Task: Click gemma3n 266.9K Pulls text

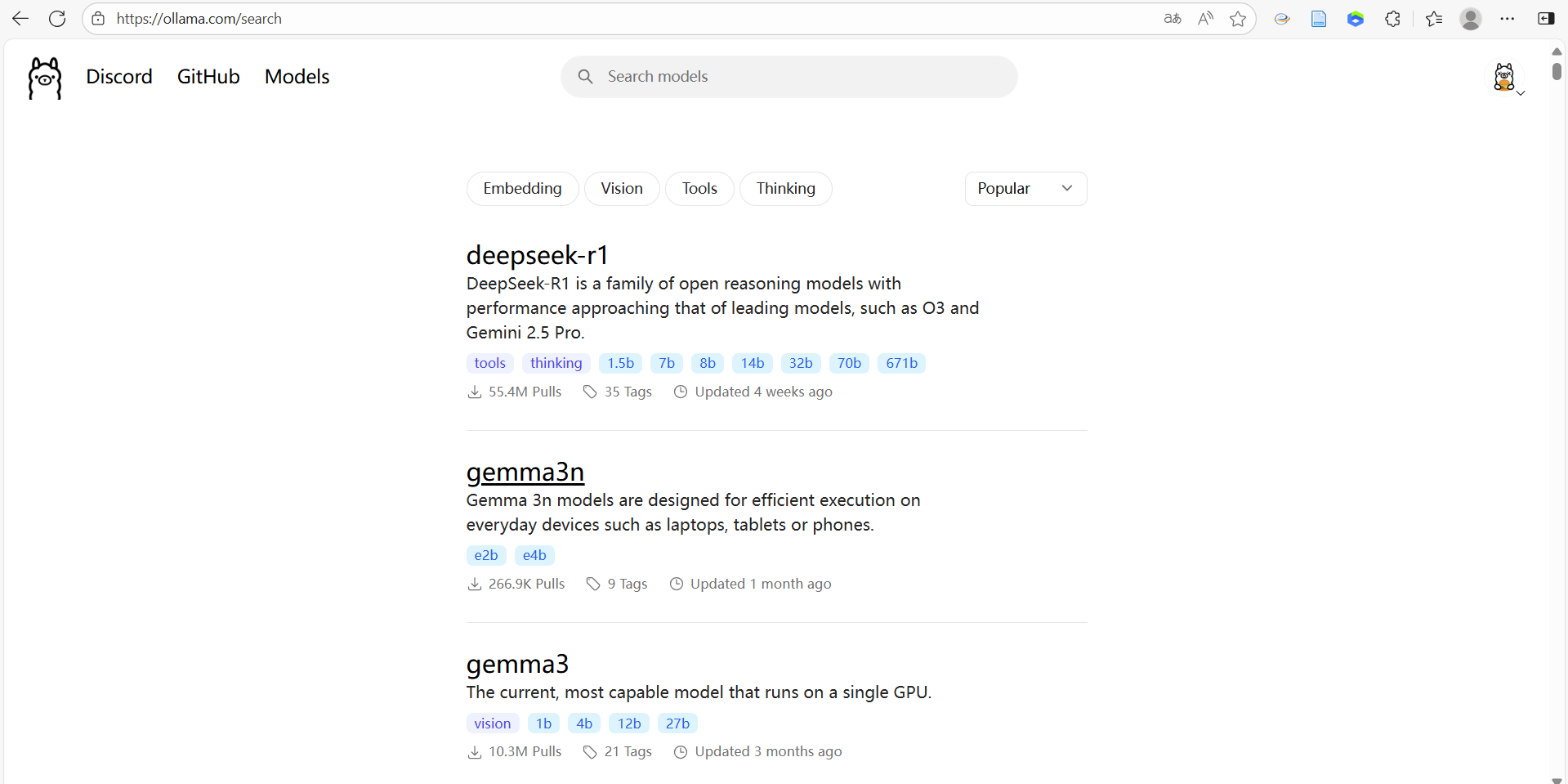Action: point(527,585)
